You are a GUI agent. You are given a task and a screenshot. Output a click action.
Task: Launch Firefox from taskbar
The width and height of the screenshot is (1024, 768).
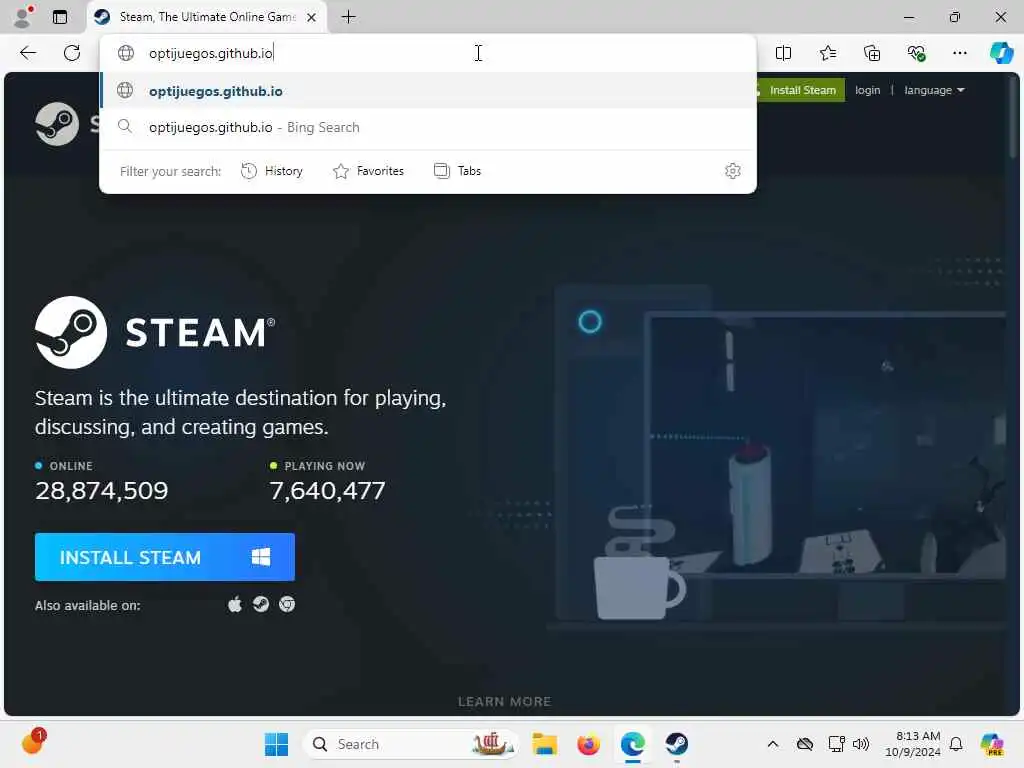[x=588, y=744]
